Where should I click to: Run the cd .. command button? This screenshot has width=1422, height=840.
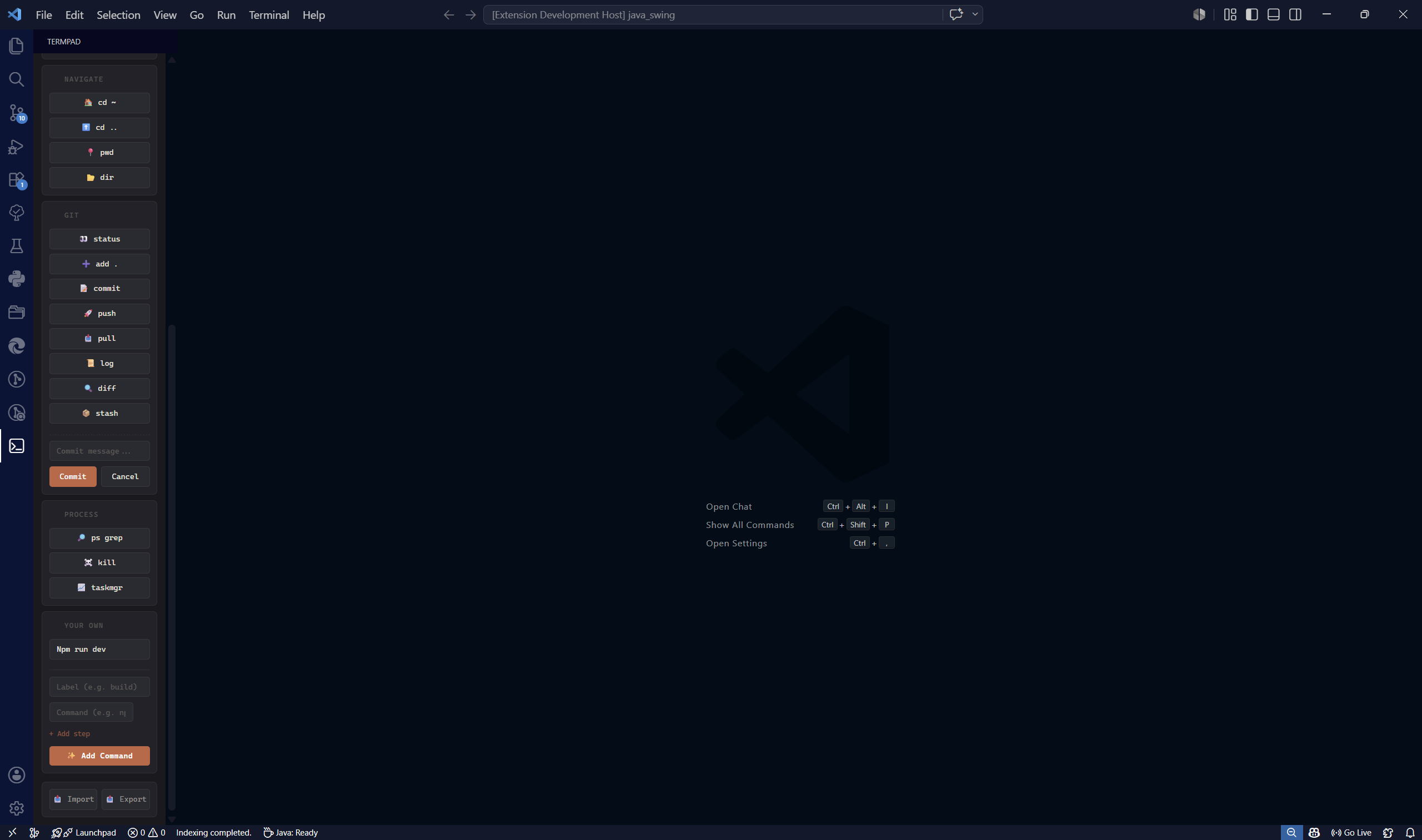pos(99,127)
